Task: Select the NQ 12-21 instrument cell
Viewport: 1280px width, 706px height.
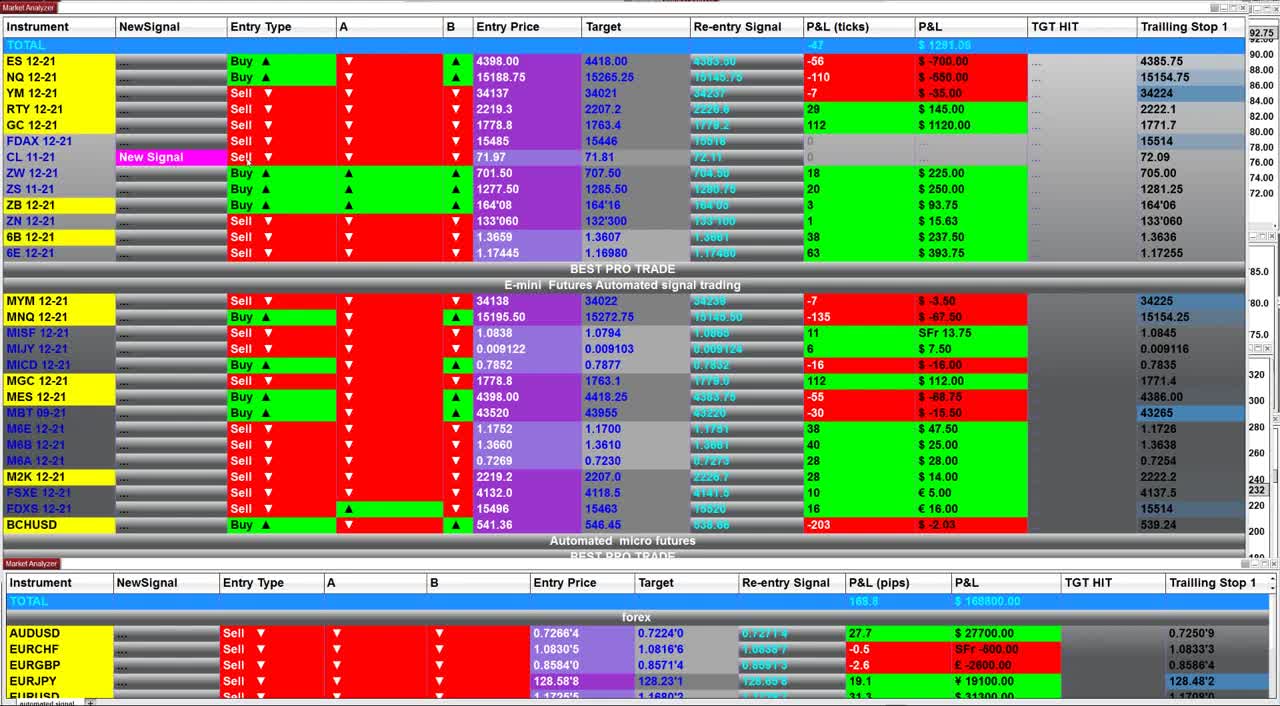Action: (x=60, y=77)
